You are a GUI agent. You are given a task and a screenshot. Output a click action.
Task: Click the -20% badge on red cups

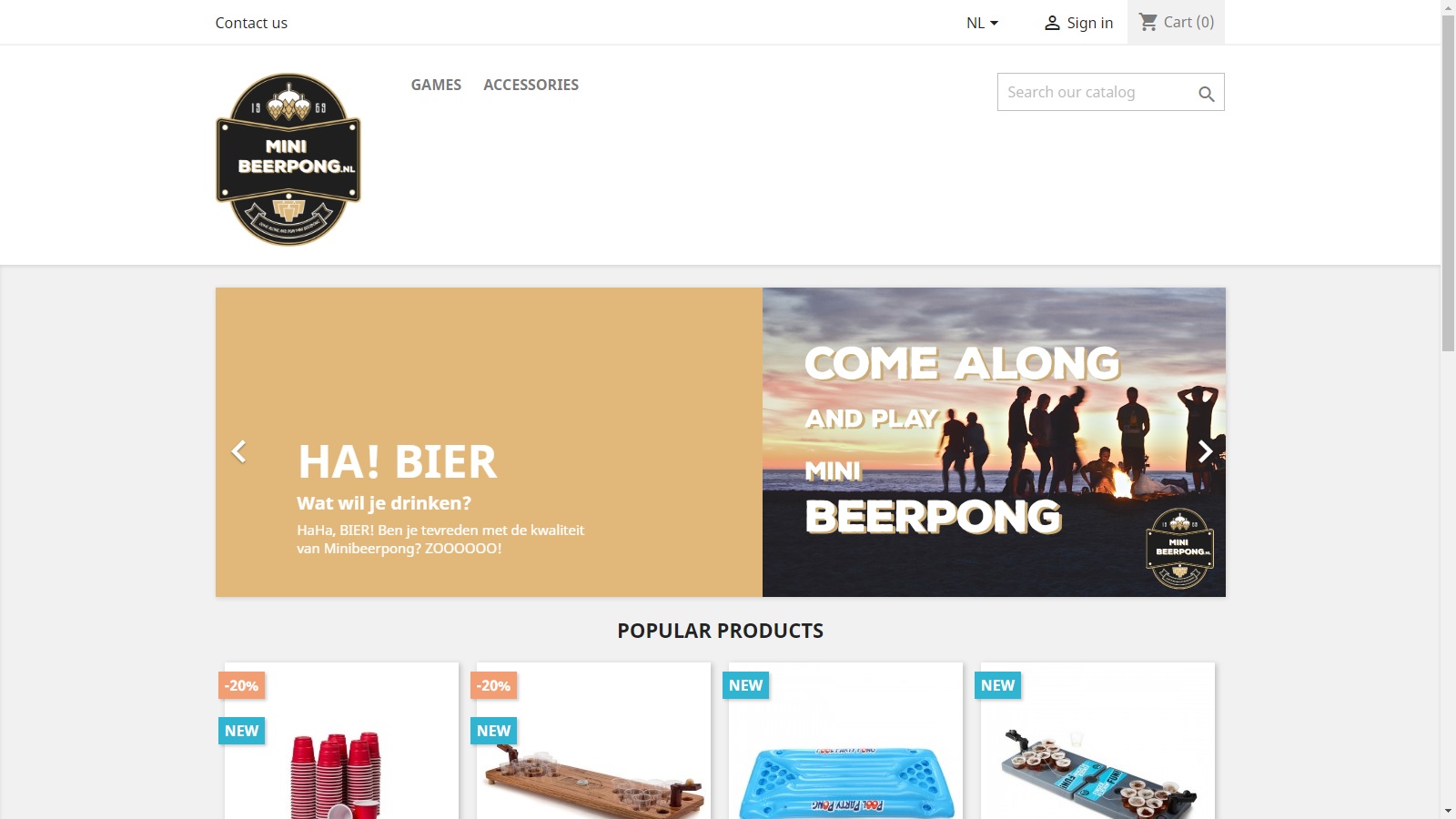pyautogui.click(x=242, y=685)
